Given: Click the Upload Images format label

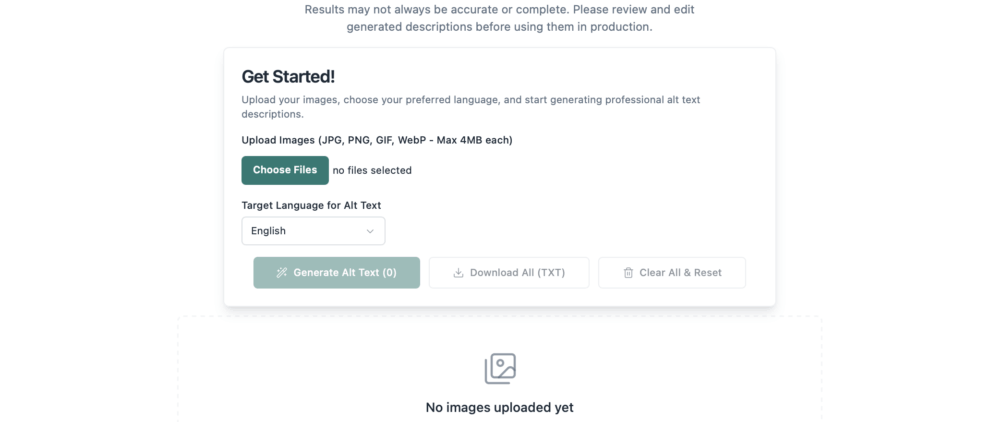Looking at the screenshot, I should [377, 140].
